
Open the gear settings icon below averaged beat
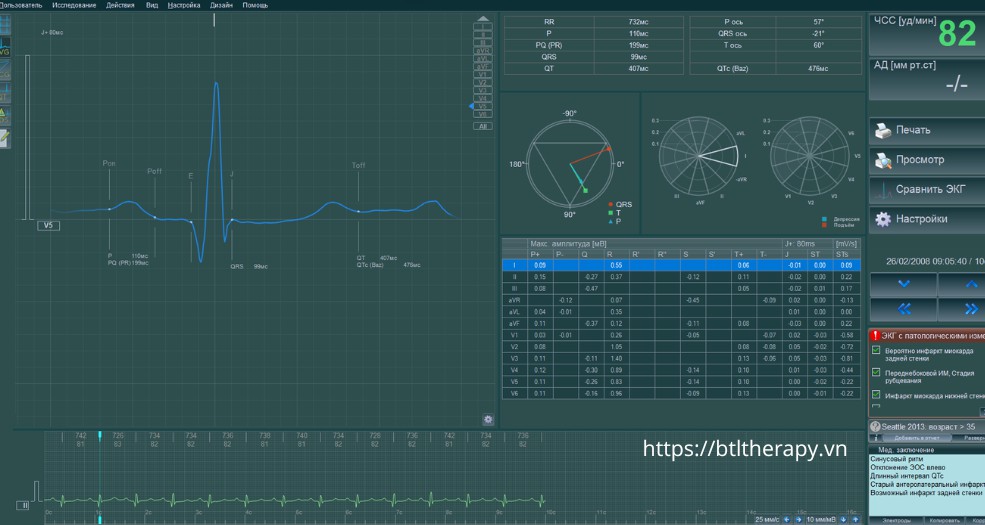tap(488, 419)
